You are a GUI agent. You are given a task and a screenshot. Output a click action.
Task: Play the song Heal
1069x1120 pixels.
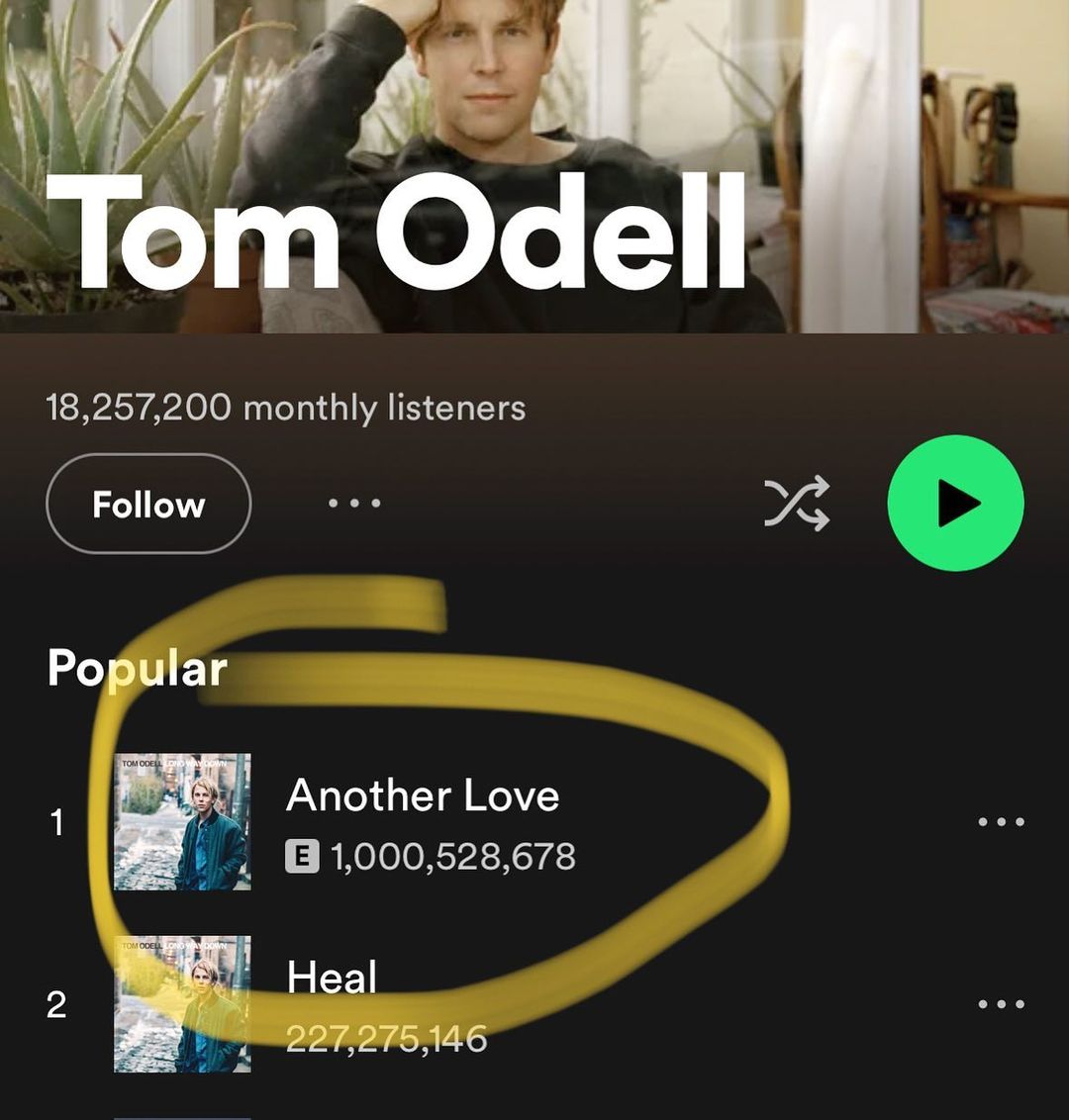pos(332,979)
